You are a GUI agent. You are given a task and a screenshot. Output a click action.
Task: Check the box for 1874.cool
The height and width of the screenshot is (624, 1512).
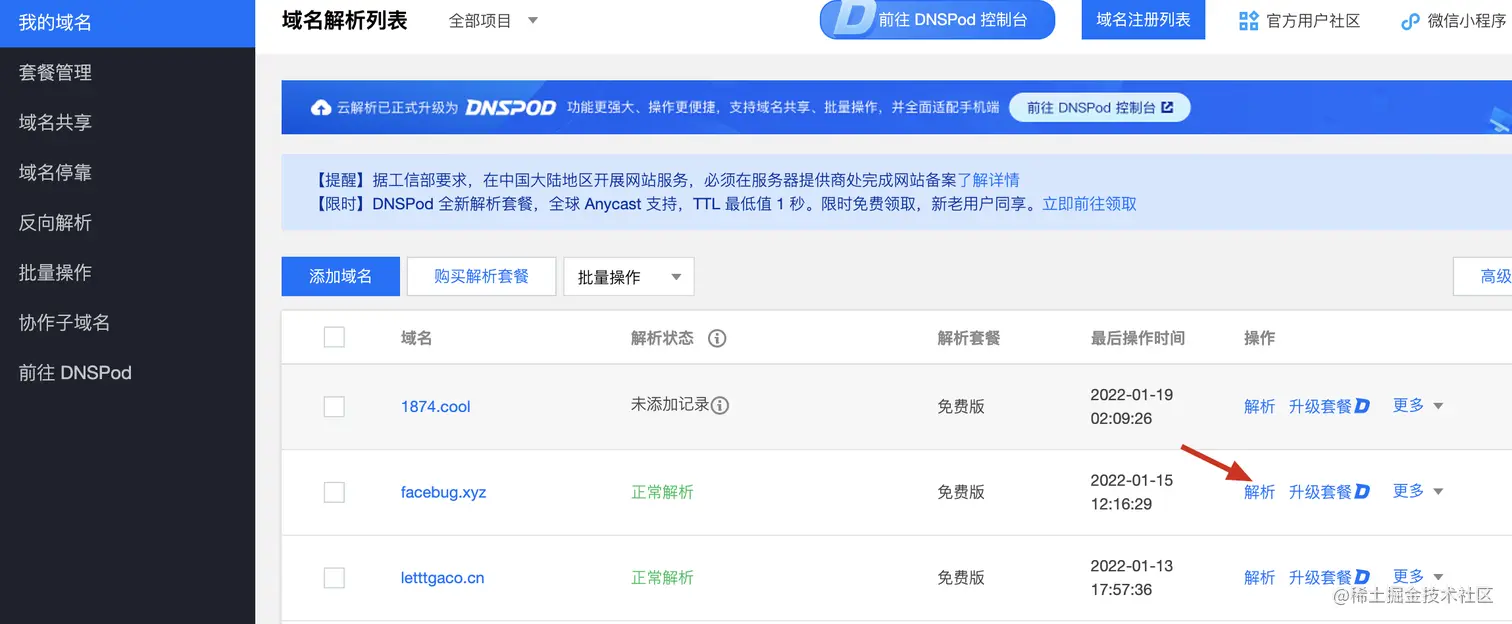[334, 406]
